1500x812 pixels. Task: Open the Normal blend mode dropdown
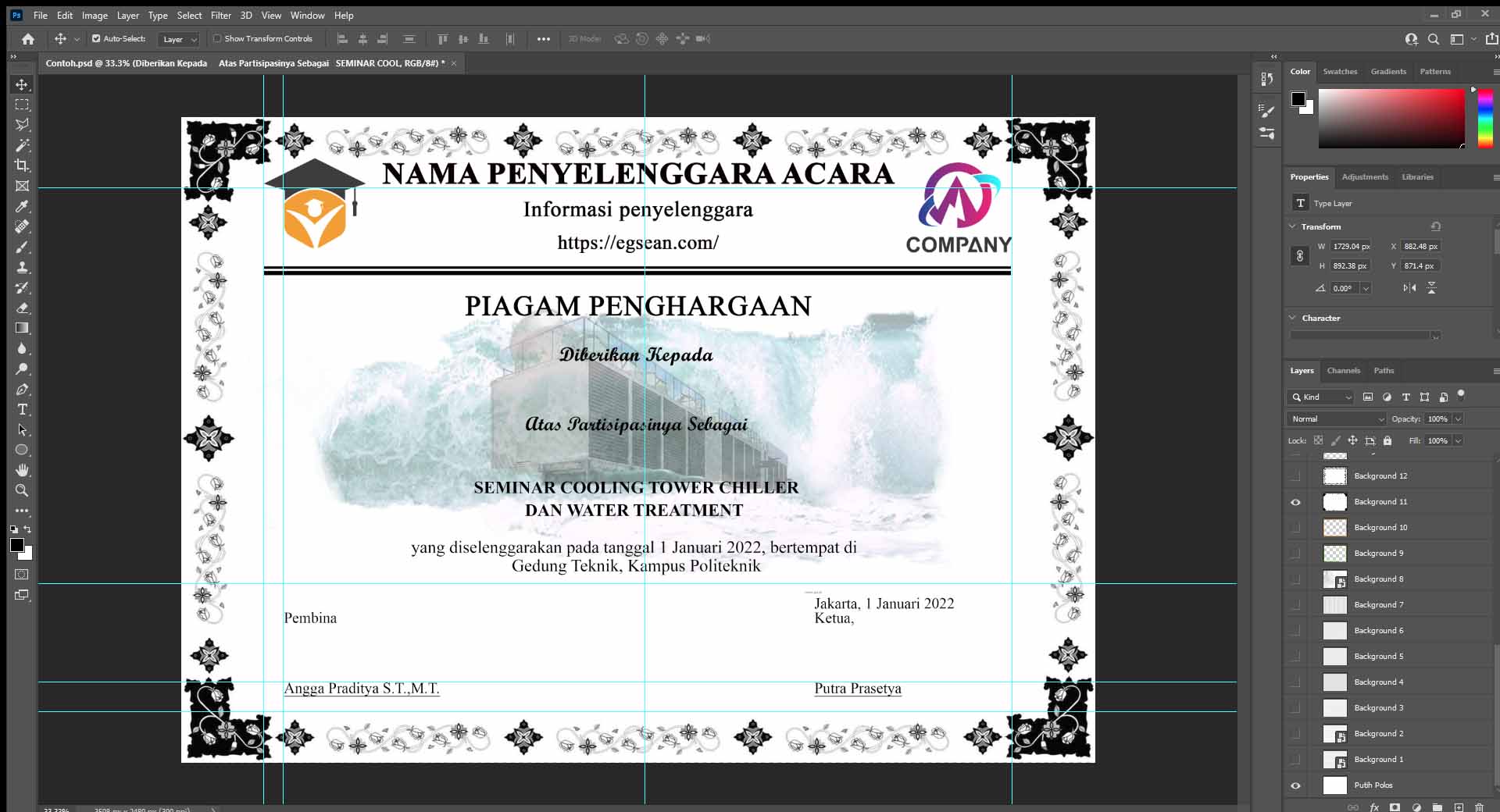[x=1336, y=419]
